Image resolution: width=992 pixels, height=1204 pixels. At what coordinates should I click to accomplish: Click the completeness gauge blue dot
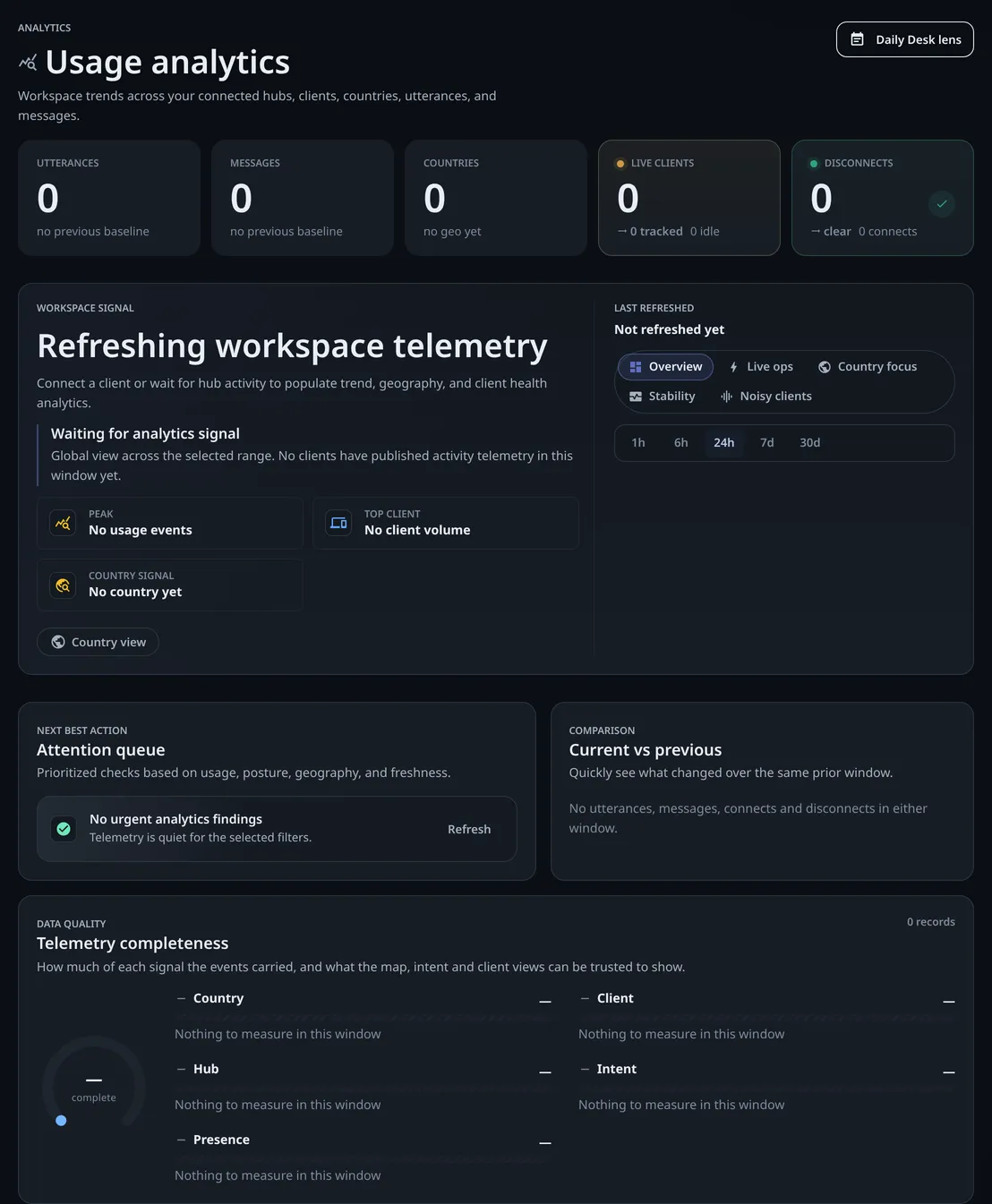point(61,1121)
